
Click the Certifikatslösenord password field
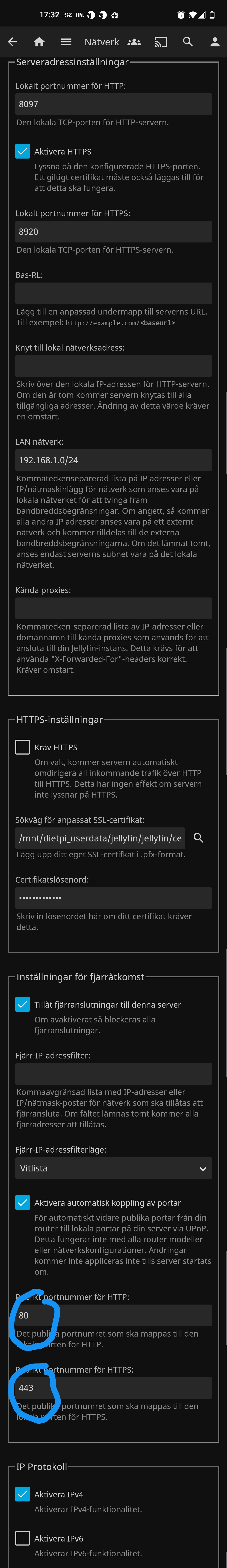[114, 898]
